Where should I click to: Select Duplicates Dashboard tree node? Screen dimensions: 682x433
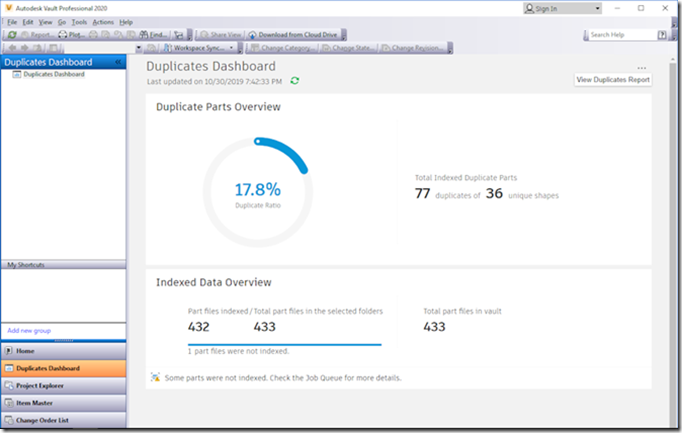coord(54,74)
